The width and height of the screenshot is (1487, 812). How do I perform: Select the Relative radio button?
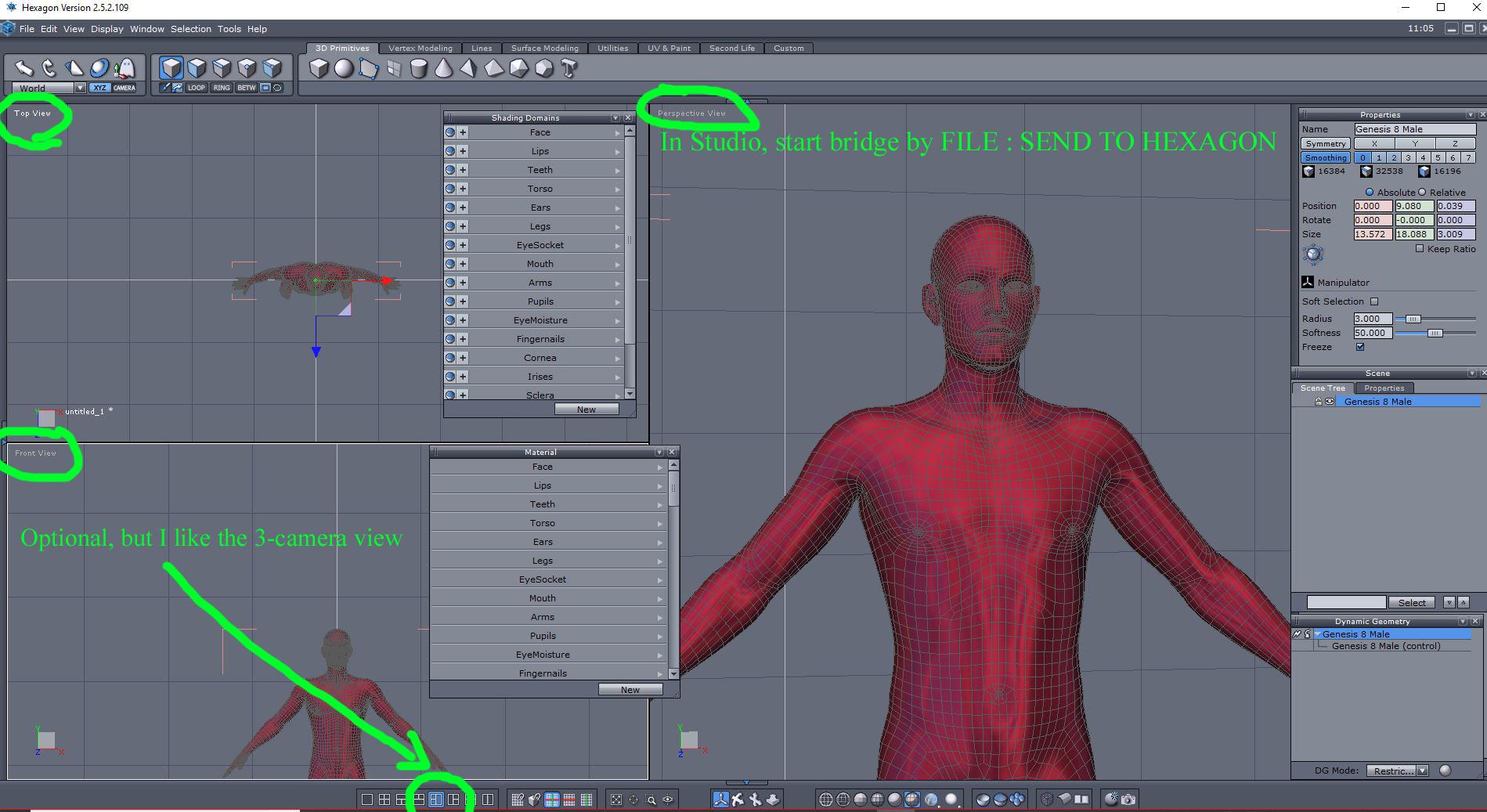coord(1422,192)
